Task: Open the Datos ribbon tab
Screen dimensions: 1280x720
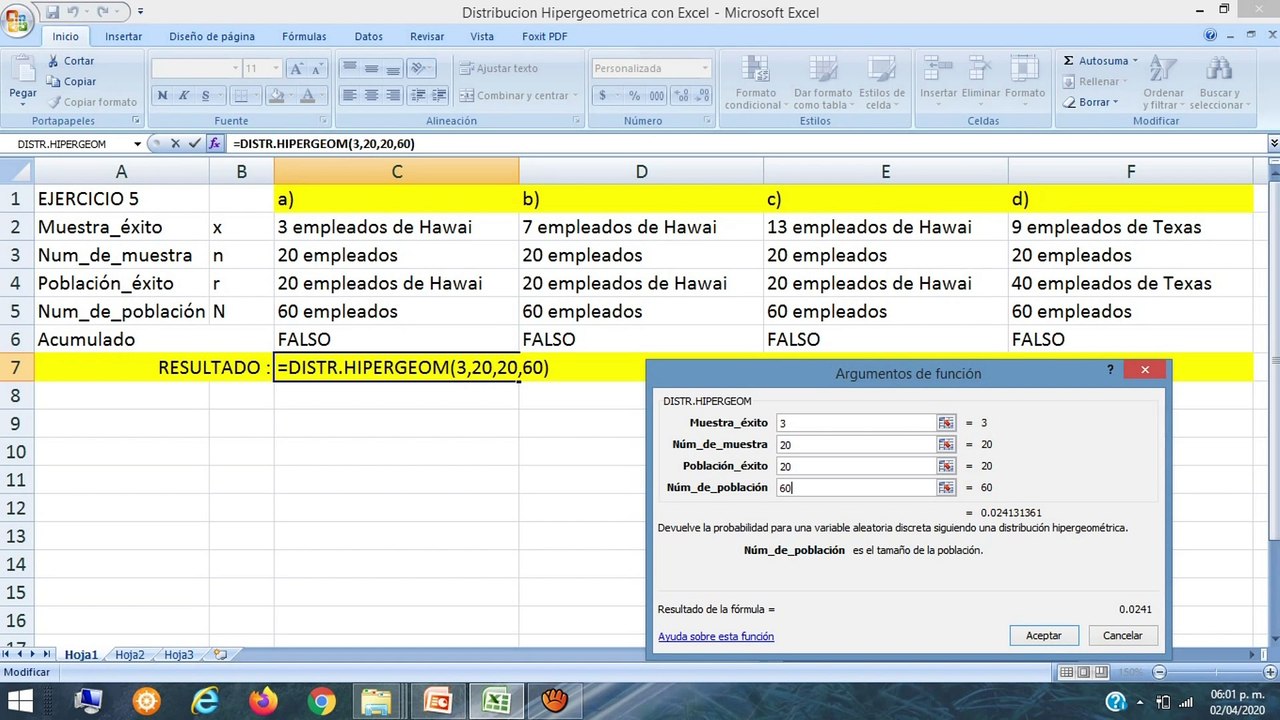Action: pyautogui.click(x=369, y=37)
